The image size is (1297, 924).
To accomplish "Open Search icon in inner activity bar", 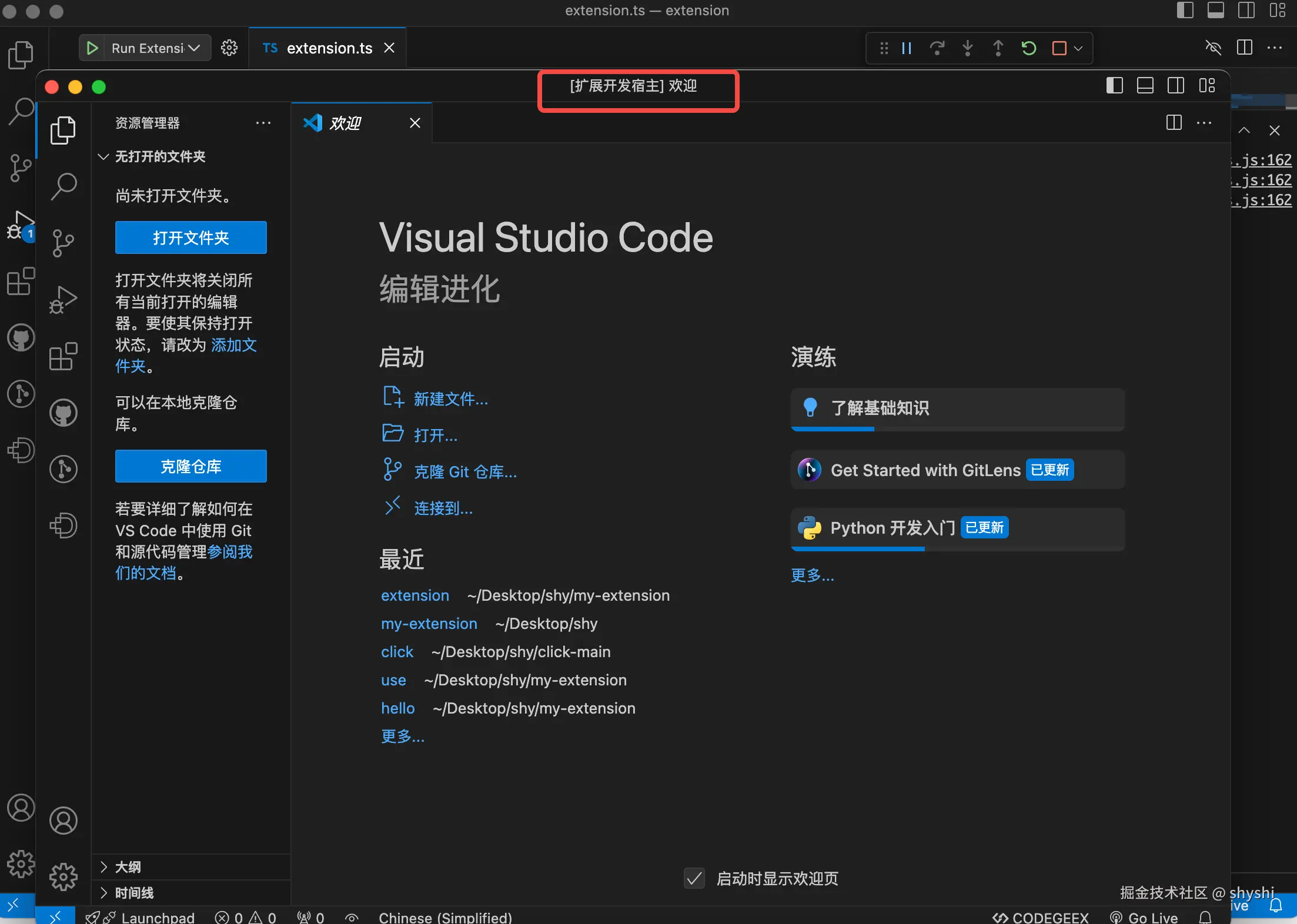I will 63,186.
